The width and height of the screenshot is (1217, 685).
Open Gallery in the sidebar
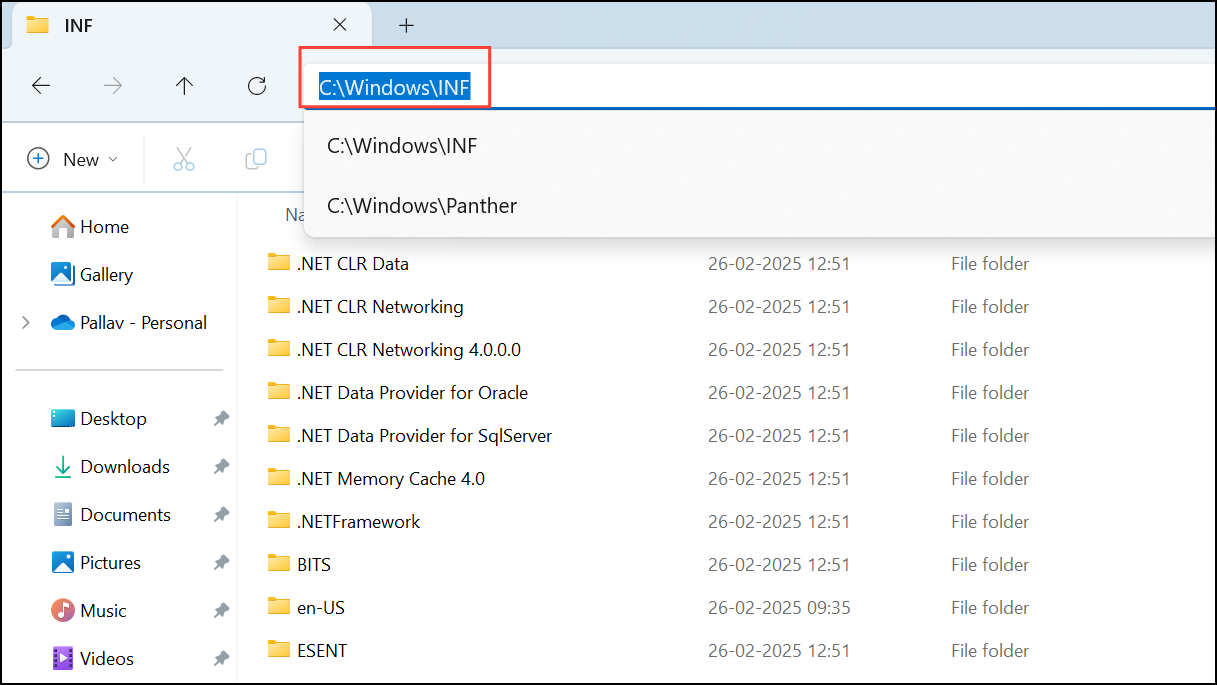[92, 275]
